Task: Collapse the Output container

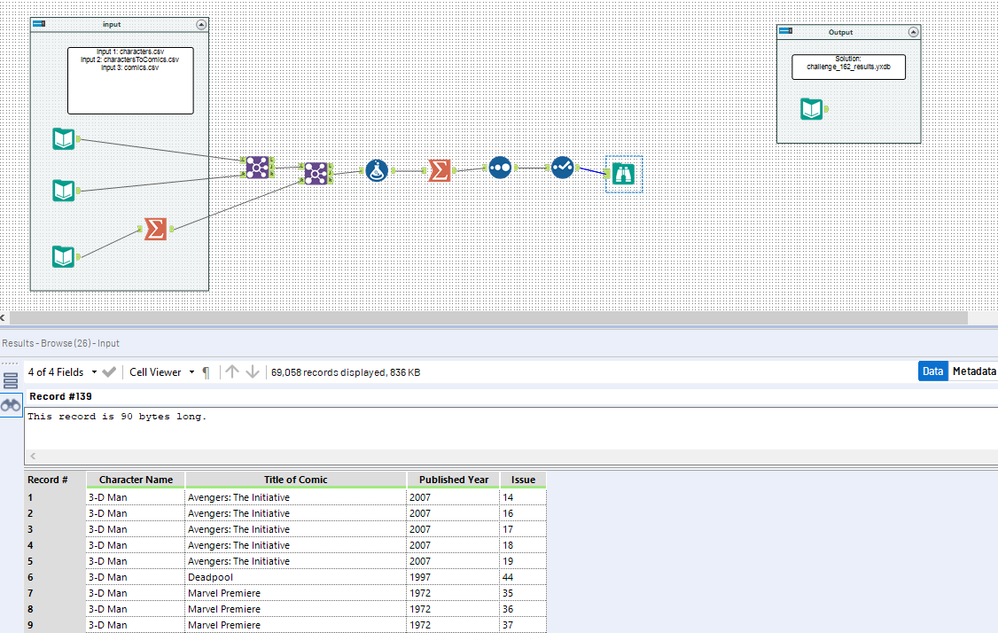Action: pos(913,32)
